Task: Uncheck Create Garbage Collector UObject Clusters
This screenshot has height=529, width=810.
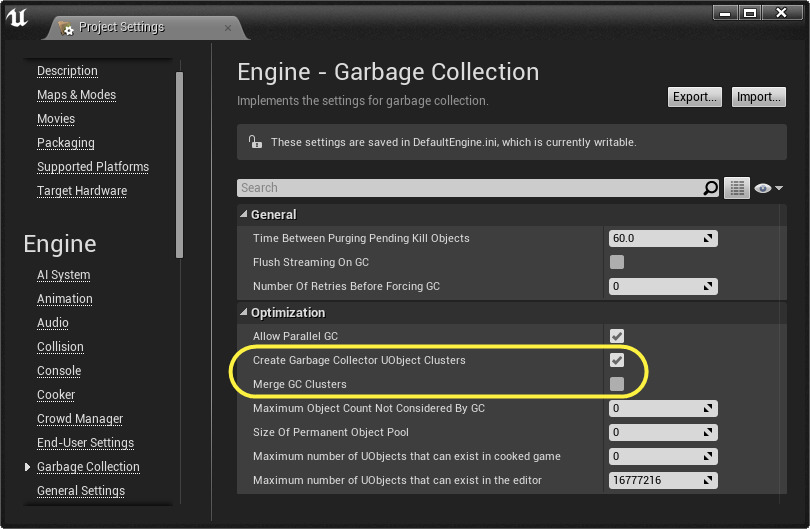Action: click(x=617, y=360)
